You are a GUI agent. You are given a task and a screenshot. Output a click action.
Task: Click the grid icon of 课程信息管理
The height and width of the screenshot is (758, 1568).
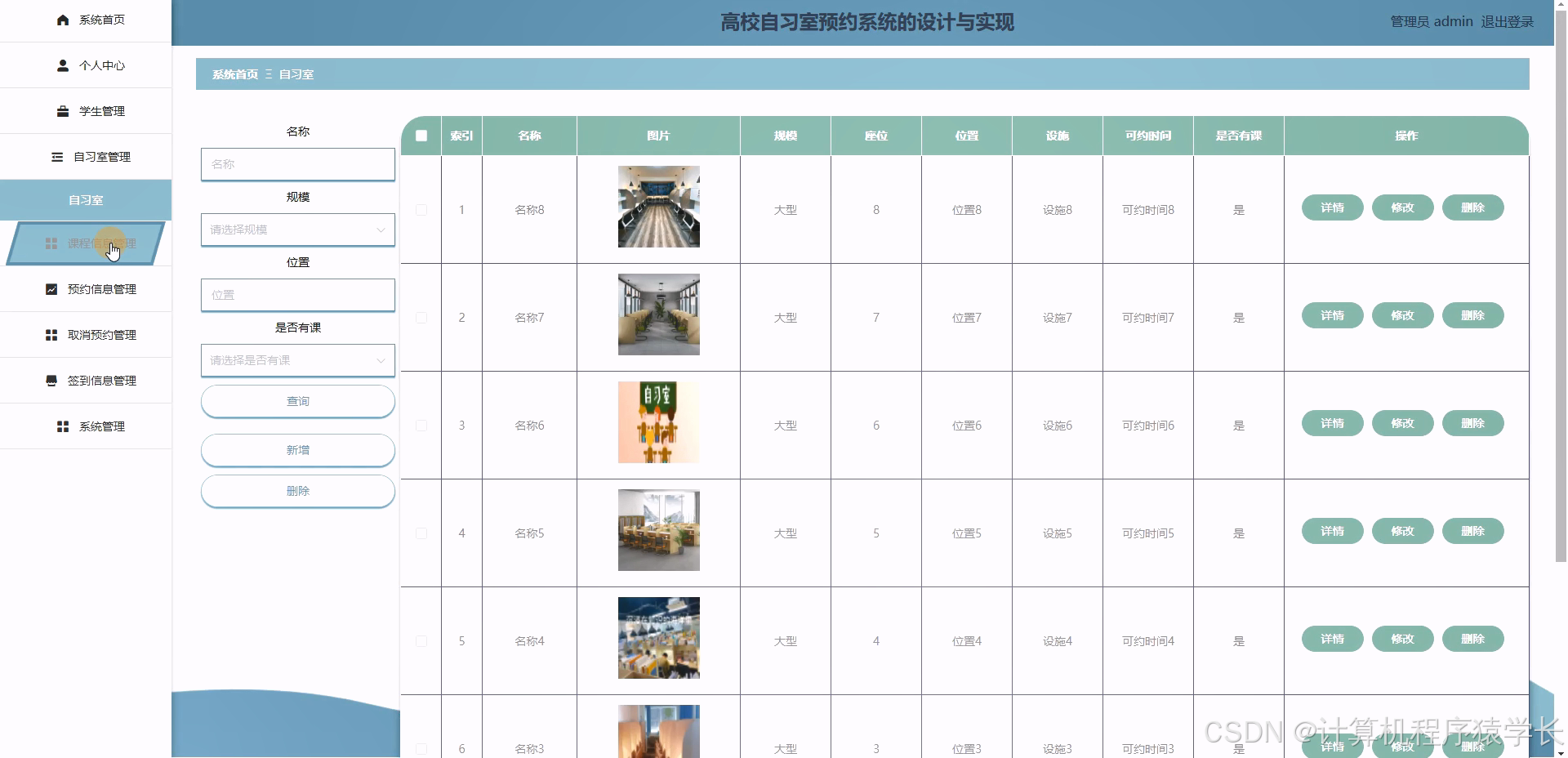(x=51, y=243)
